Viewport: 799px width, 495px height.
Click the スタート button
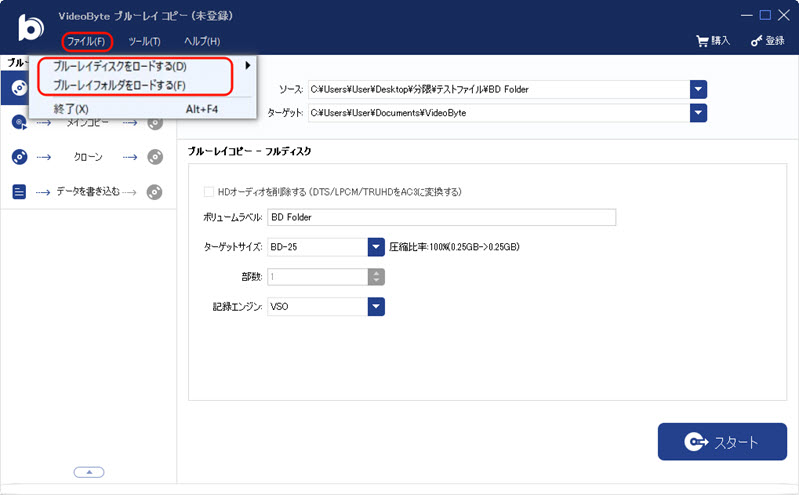pos(722,441)
